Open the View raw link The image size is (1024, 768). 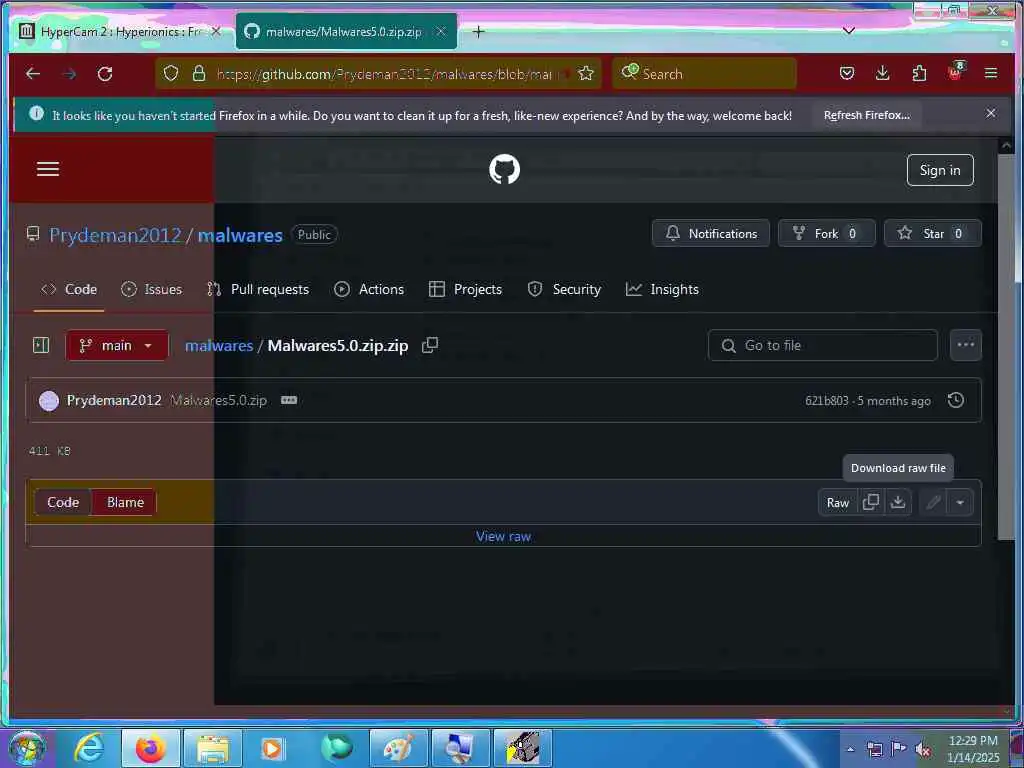(x=503, y=536)
